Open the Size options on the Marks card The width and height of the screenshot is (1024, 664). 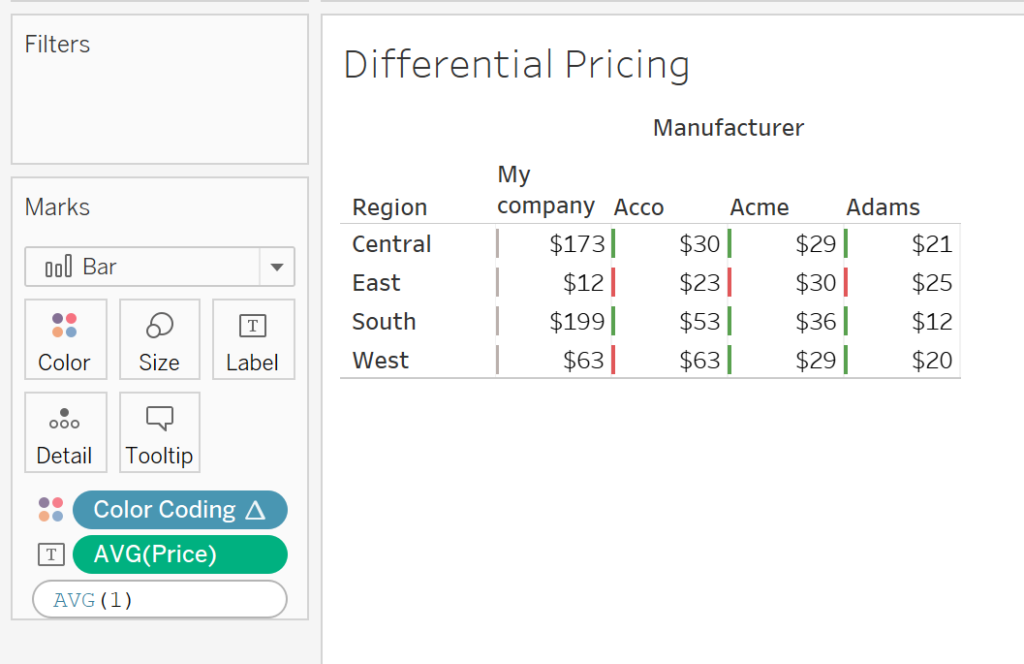pyautogui.click(x=159, y=340)
